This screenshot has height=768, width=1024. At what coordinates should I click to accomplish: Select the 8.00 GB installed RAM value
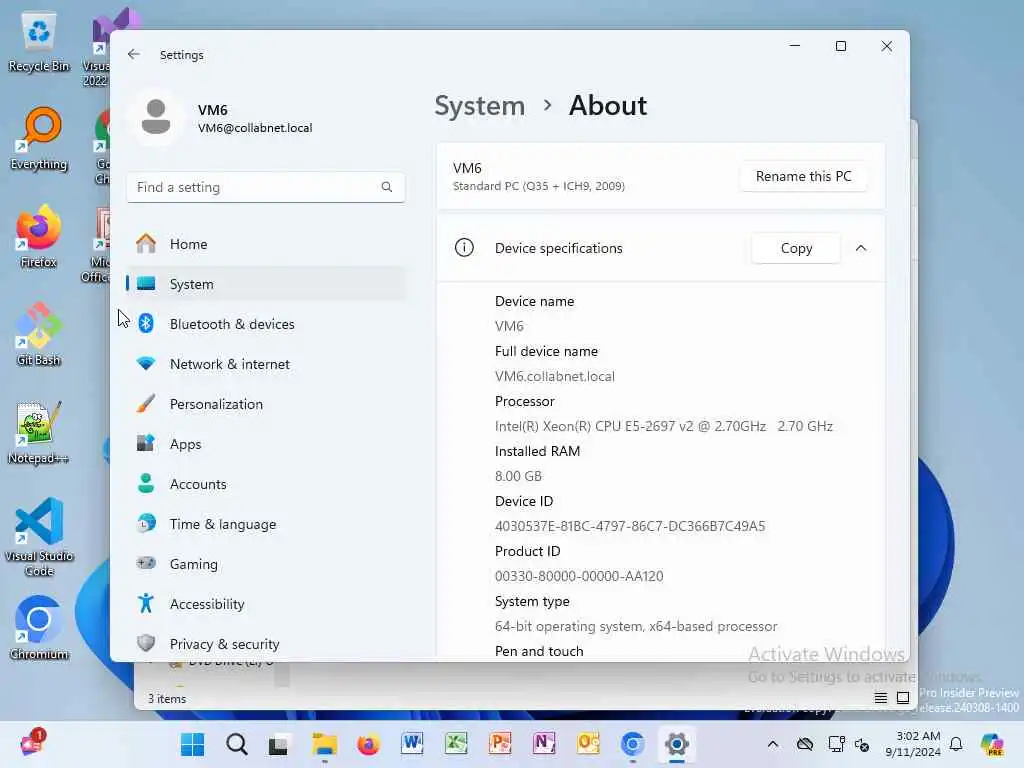pyautogui.click(x=518, y=476)
